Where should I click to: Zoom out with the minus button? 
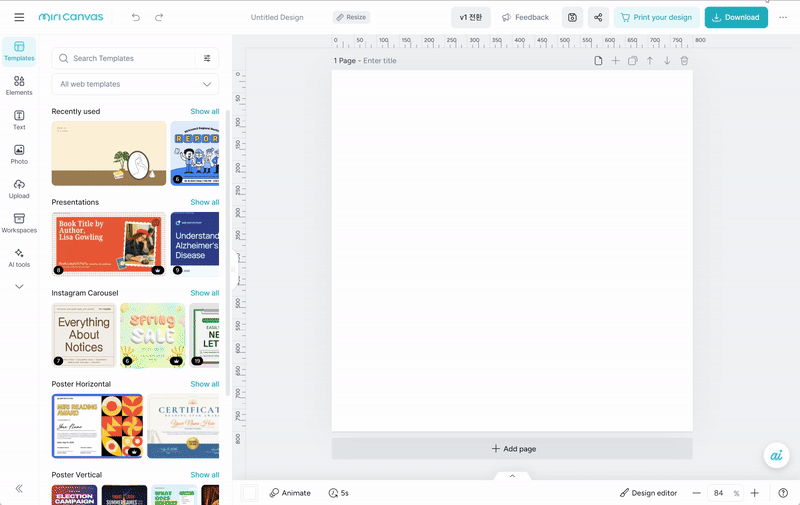pos(696,493)
